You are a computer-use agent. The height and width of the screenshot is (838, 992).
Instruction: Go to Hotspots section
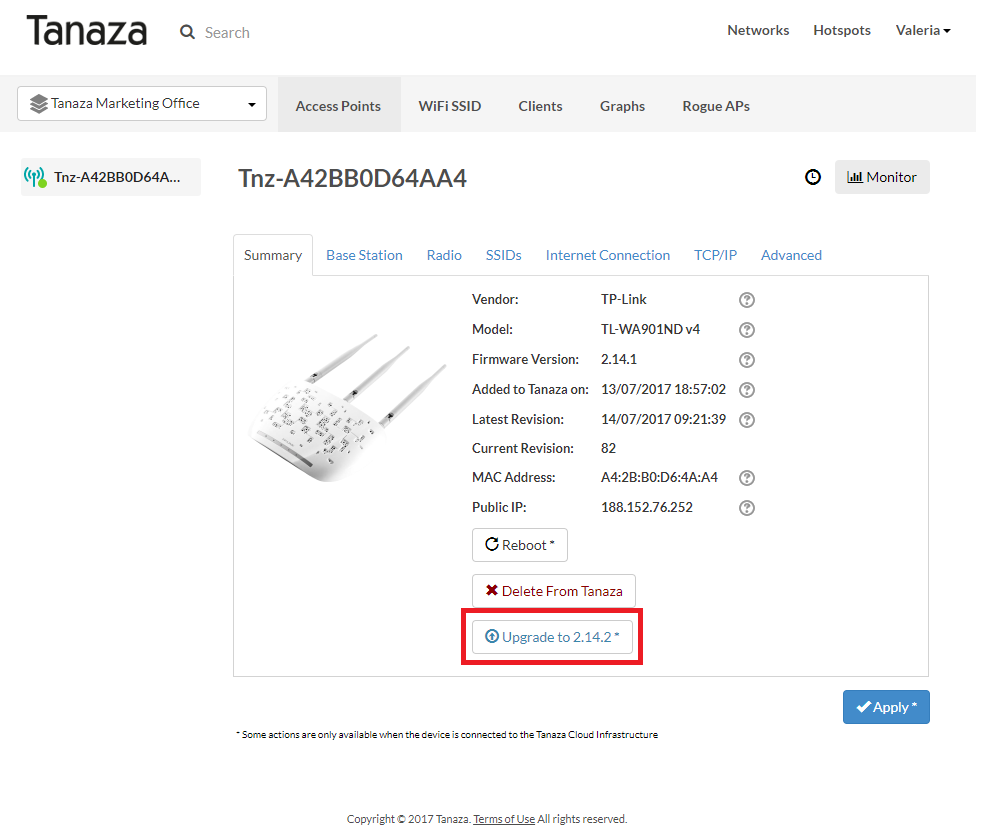pos(841,30)
